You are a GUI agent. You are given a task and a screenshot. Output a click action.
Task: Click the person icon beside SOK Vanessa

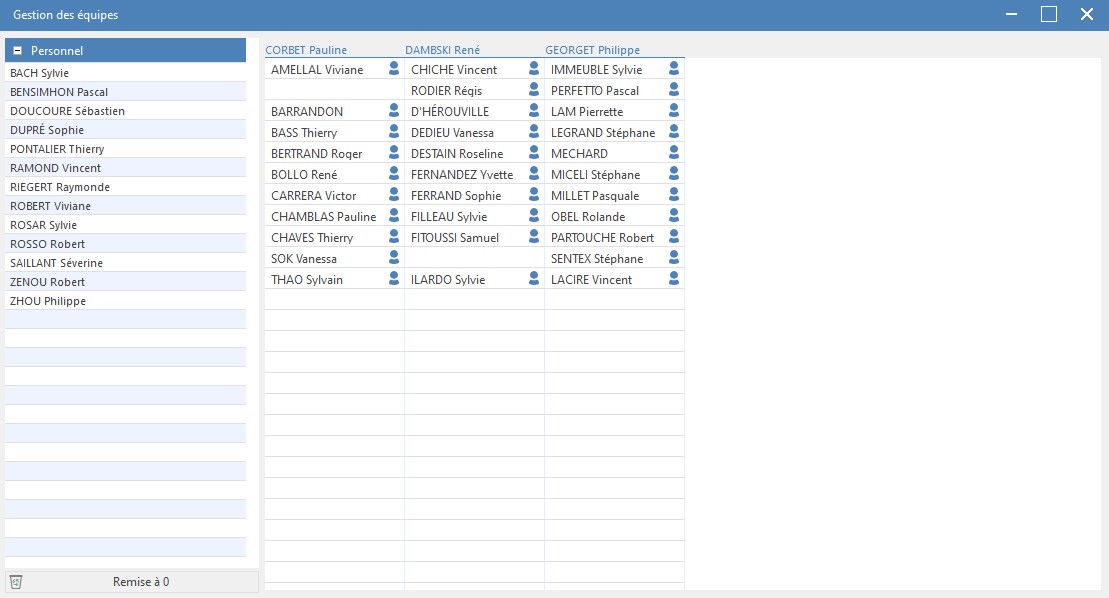[394, 257]
